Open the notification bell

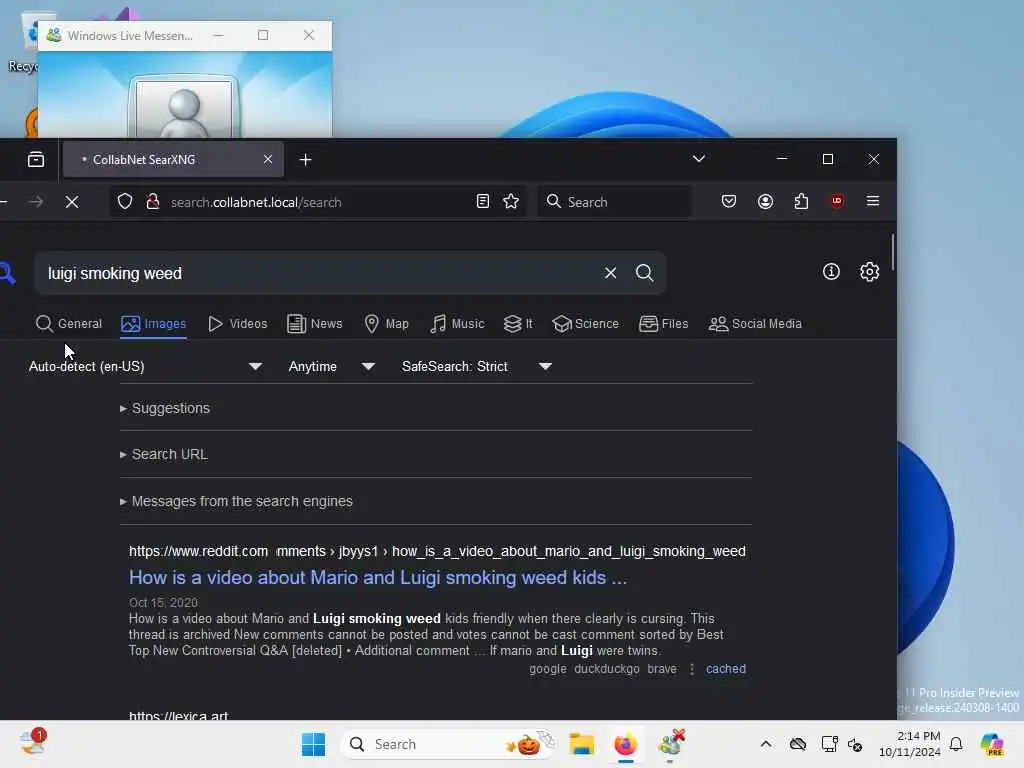(x=956, y=744)
